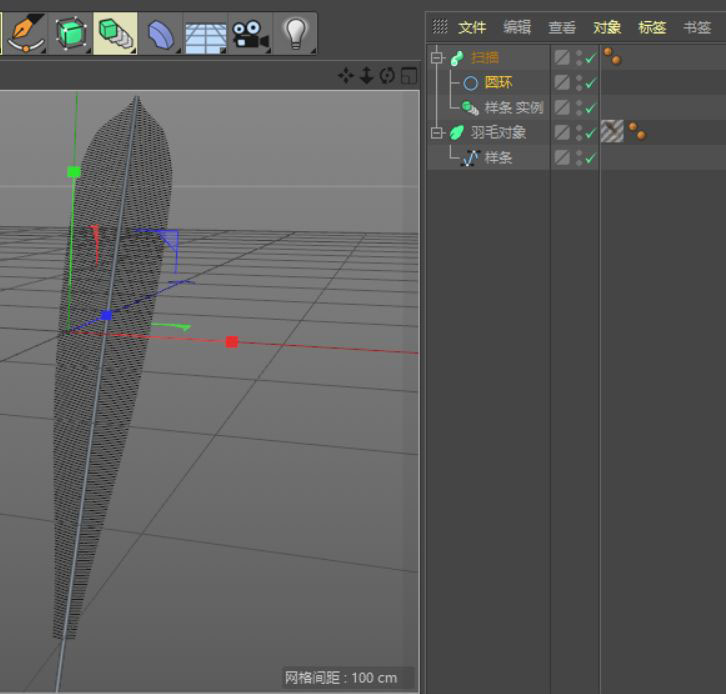Select the spline Pen tool
The image size is (726, 694).
(24, 33)
